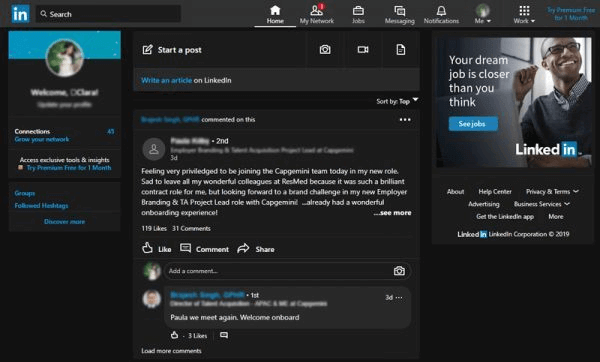600x362 pixels.
Task: Open the Sort by Top dropdown
Action: point(397,101)
